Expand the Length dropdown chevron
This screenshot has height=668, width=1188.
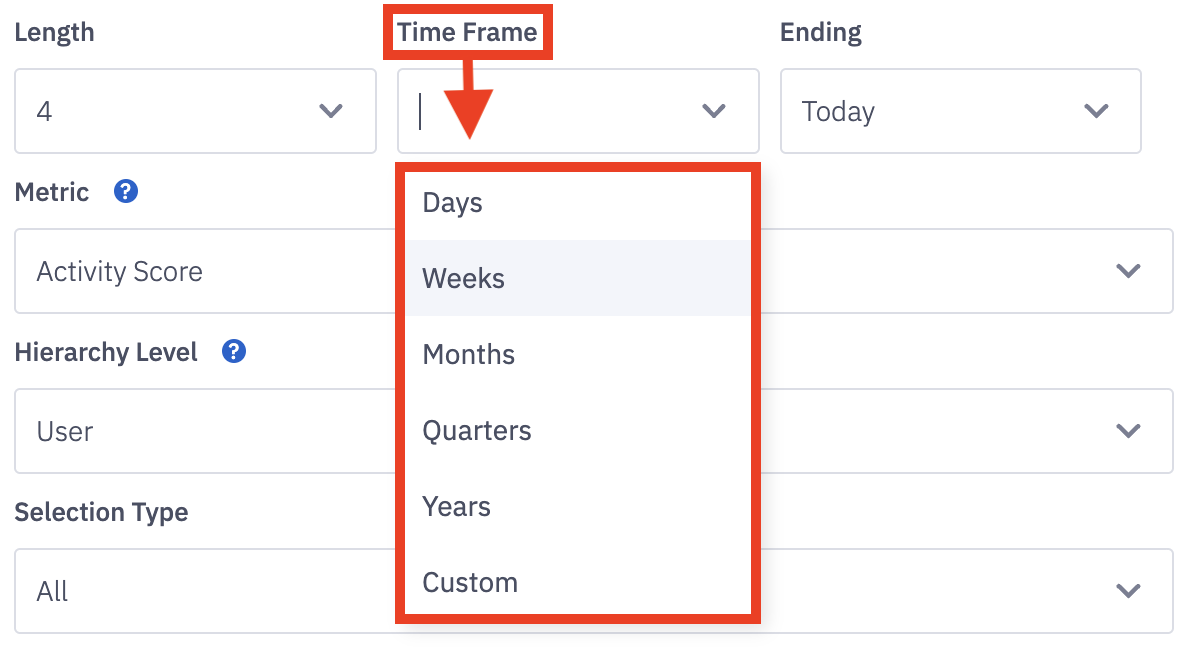pyautogui.click(x=331, y=111)
